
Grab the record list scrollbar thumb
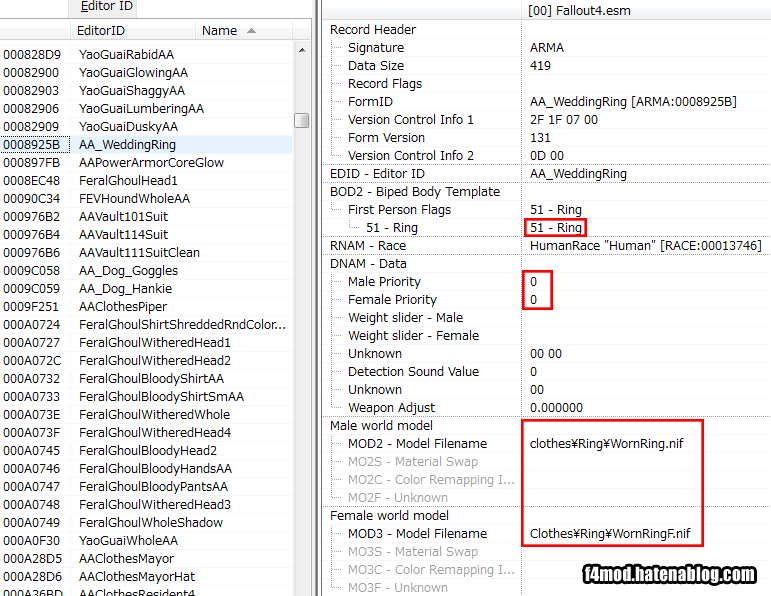coord(301,120)
